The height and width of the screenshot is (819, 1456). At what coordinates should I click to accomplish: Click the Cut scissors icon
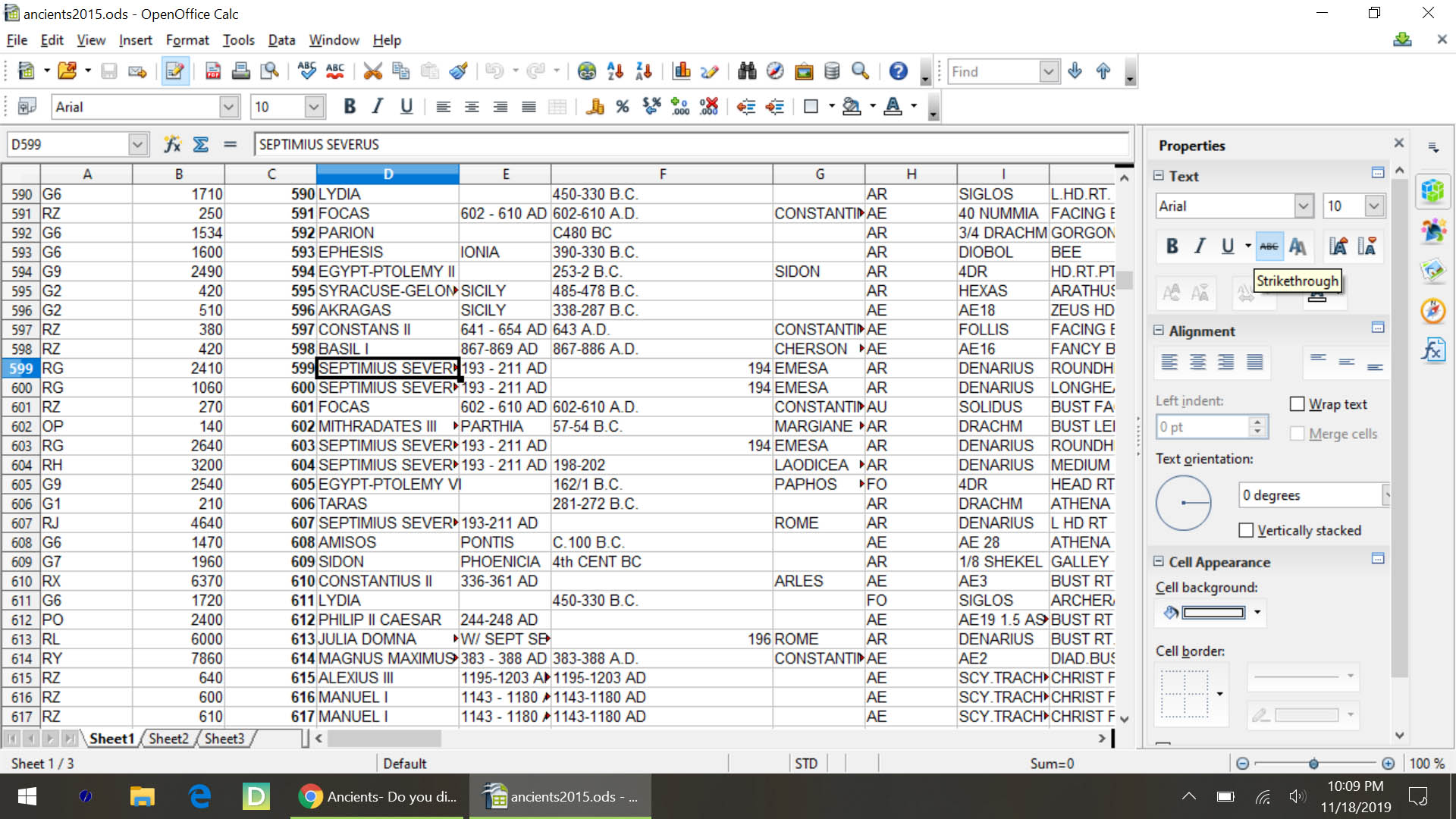[372, 71]
